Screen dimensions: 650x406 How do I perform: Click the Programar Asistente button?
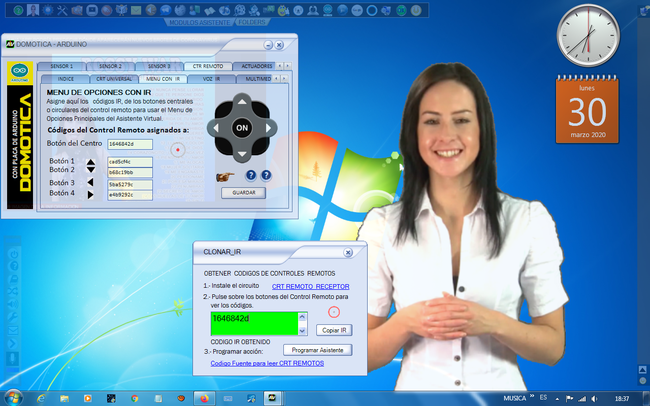click(x=318, y=350)
